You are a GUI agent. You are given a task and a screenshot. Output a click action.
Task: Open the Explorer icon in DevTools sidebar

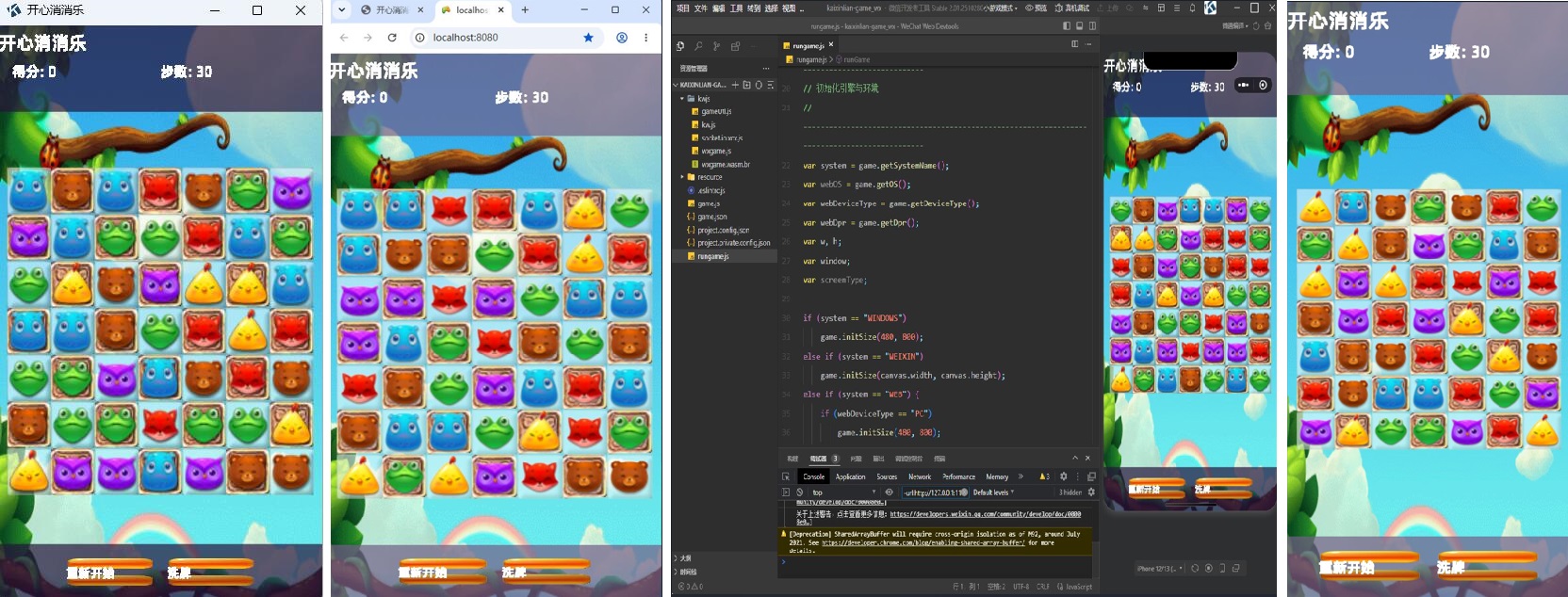tap(680, 45)
